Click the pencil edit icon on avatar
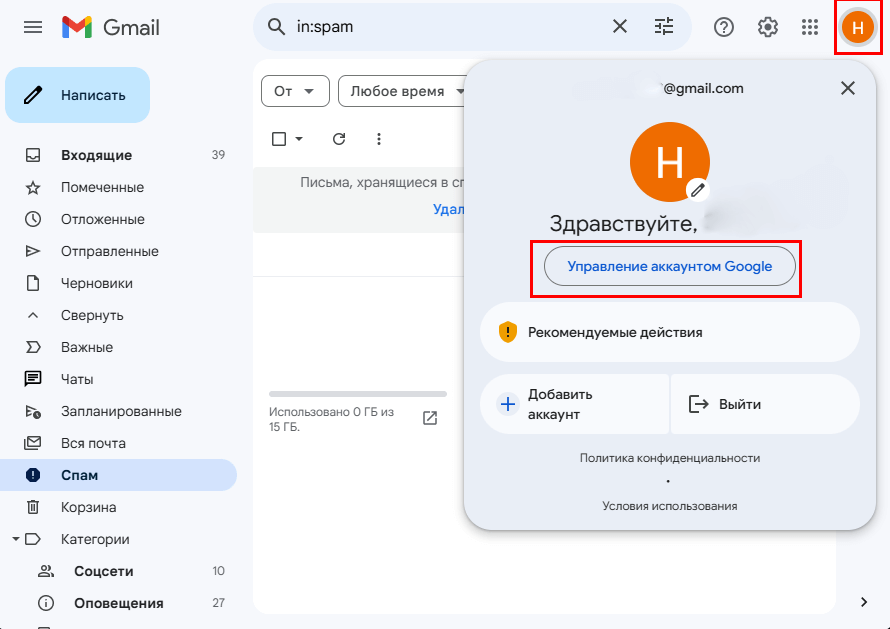890x629 pixels. point(698,189)
